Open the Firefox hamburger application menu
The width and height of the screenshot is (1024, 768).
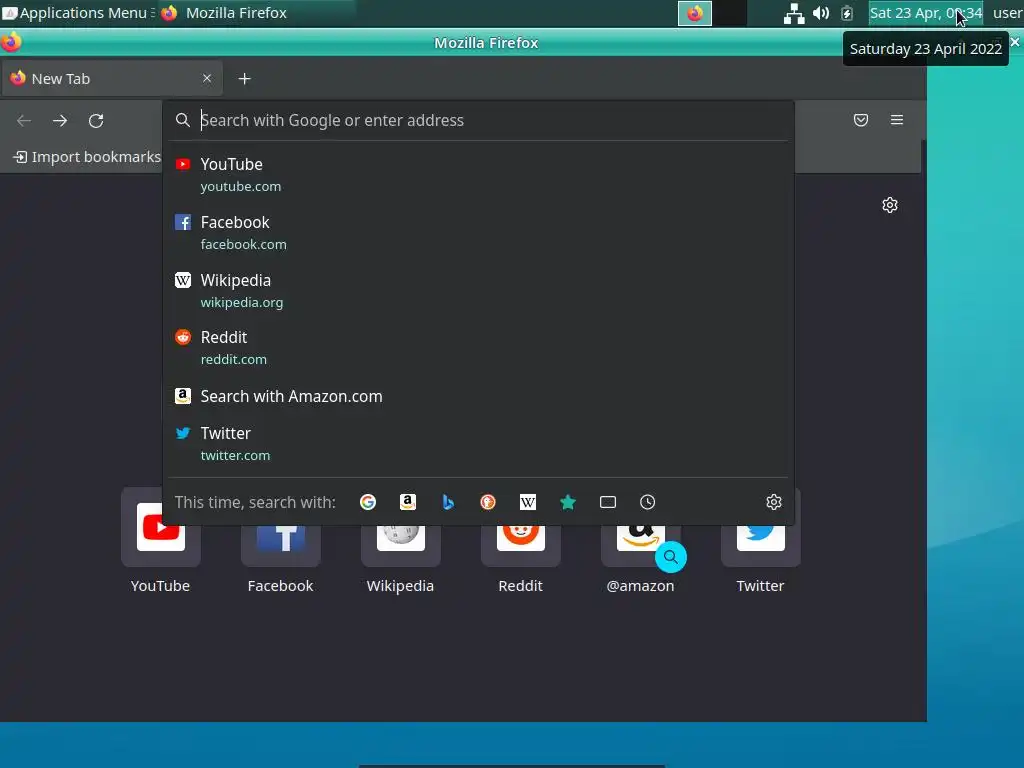(x=897, y=120)
